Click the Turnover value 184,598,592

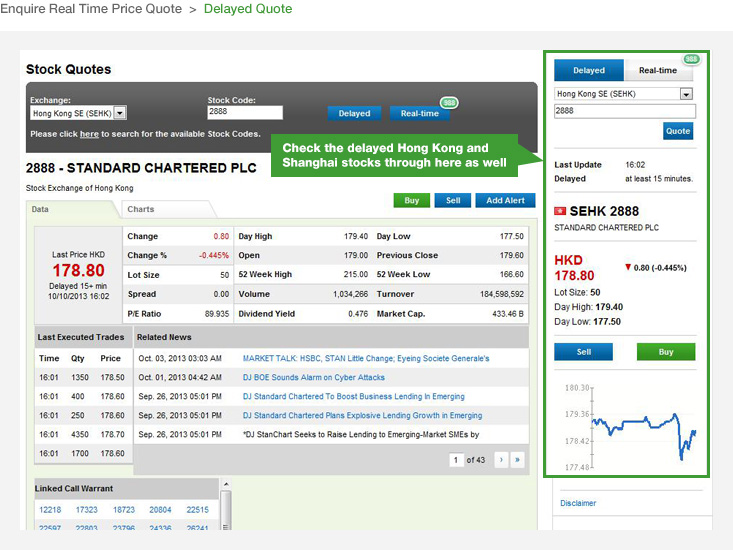[x=502, y=294]
